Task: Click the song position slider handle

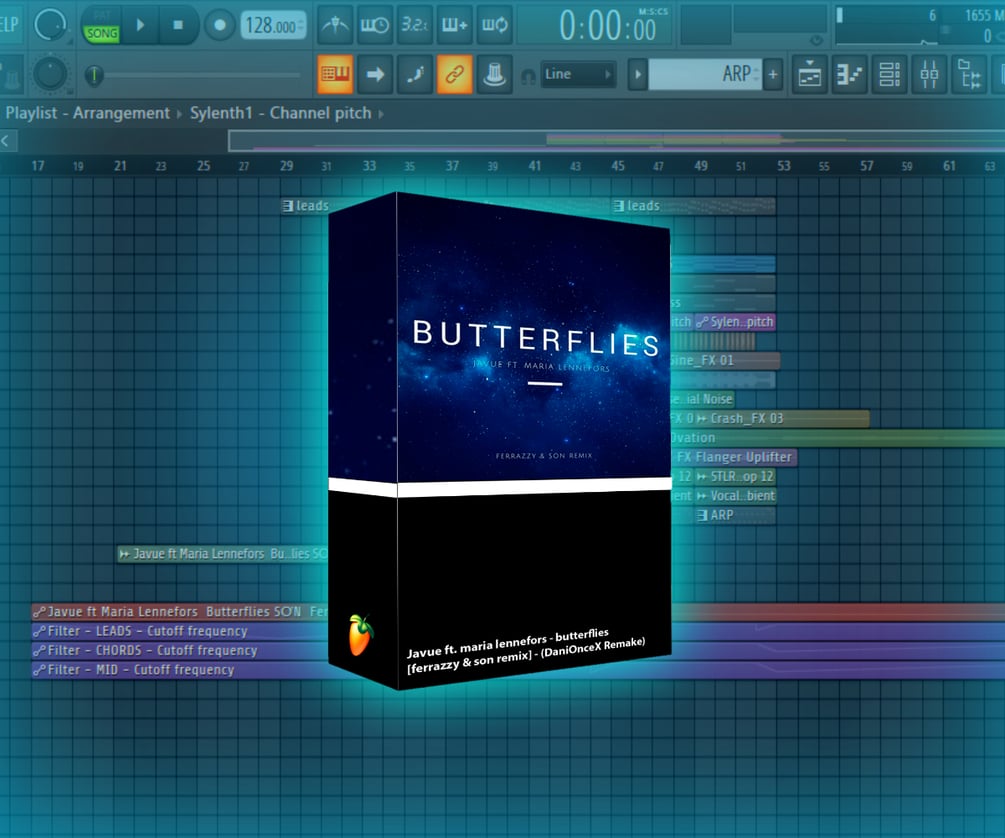Action: pos(94,75)
